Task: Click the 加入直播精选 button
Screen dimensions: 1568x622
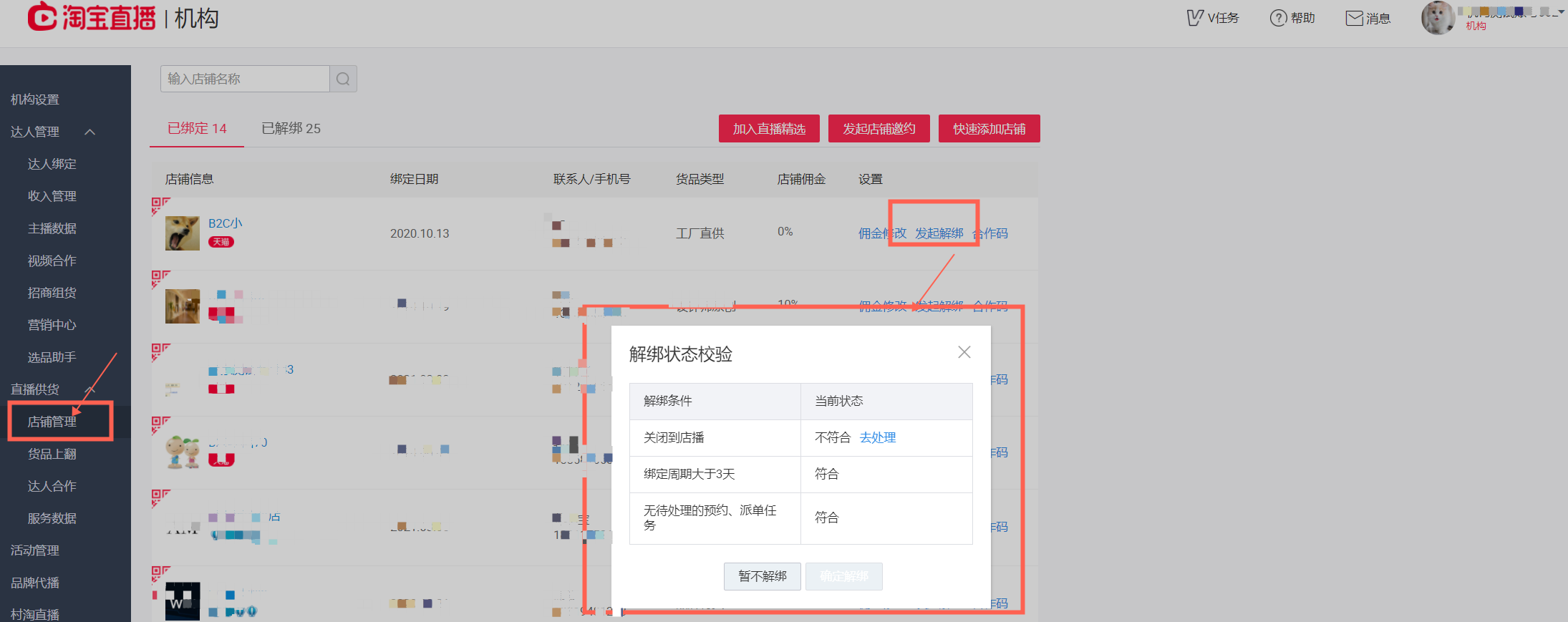Action: click(x=769, y=129)
